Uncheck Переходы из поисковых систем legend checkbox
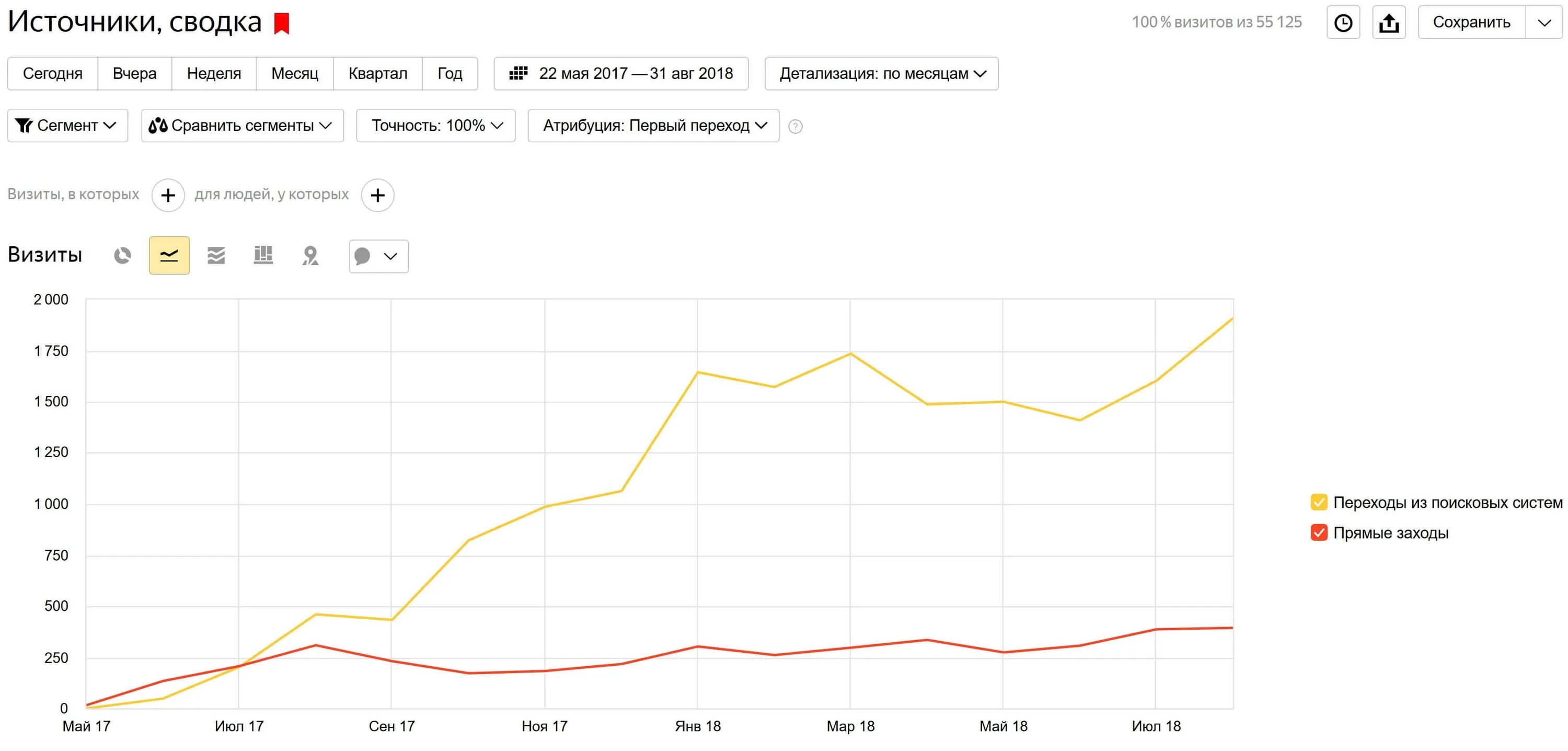1568x751 pixels. tap(1319, 502)
